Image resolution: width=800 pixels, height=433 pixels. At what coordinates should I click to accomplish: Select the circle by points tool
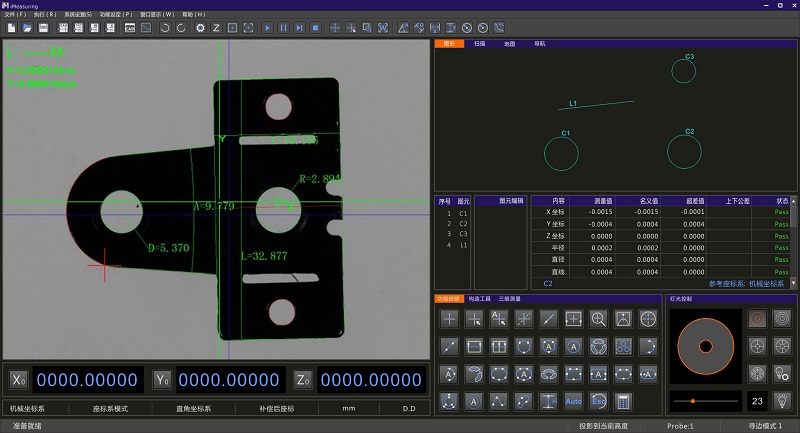[x=523, y=347]
